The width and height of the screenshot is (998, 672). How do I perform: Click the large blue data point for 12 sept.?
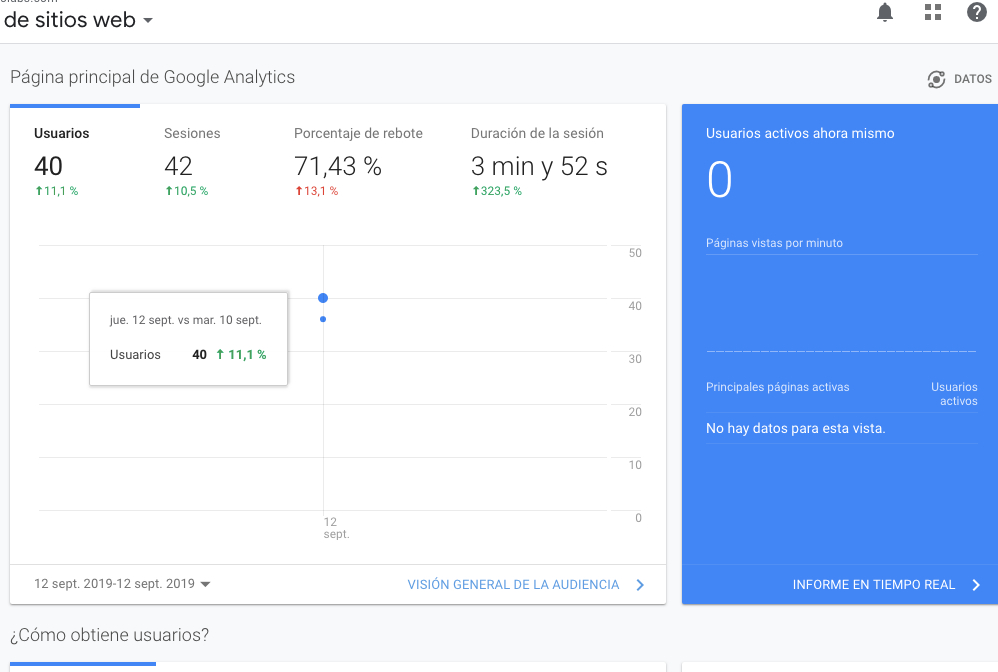tap(323, 298)
